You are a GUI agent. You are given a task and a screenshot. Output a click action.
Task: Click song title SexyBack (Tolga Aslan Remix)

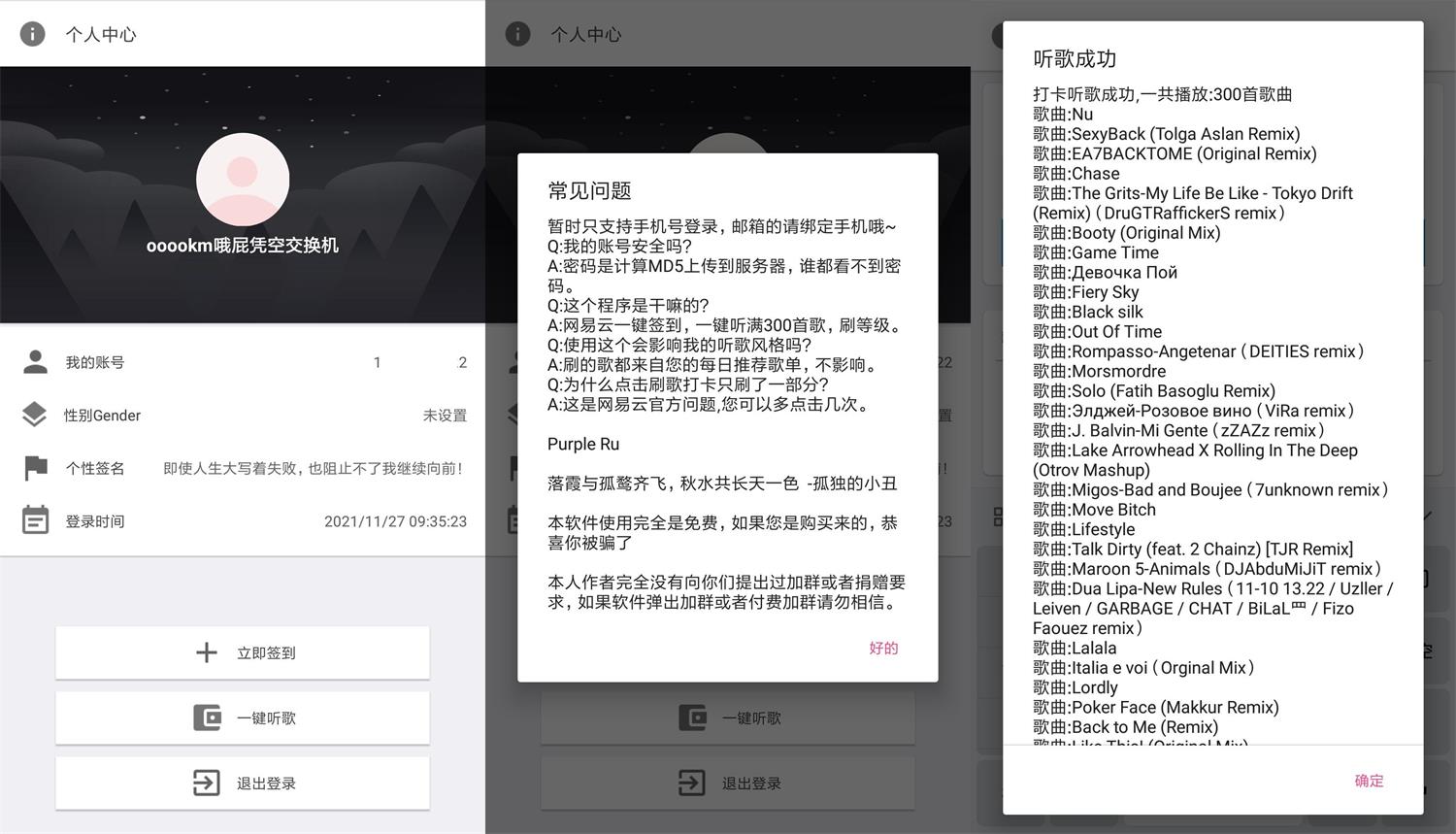tap(1165, 133)
